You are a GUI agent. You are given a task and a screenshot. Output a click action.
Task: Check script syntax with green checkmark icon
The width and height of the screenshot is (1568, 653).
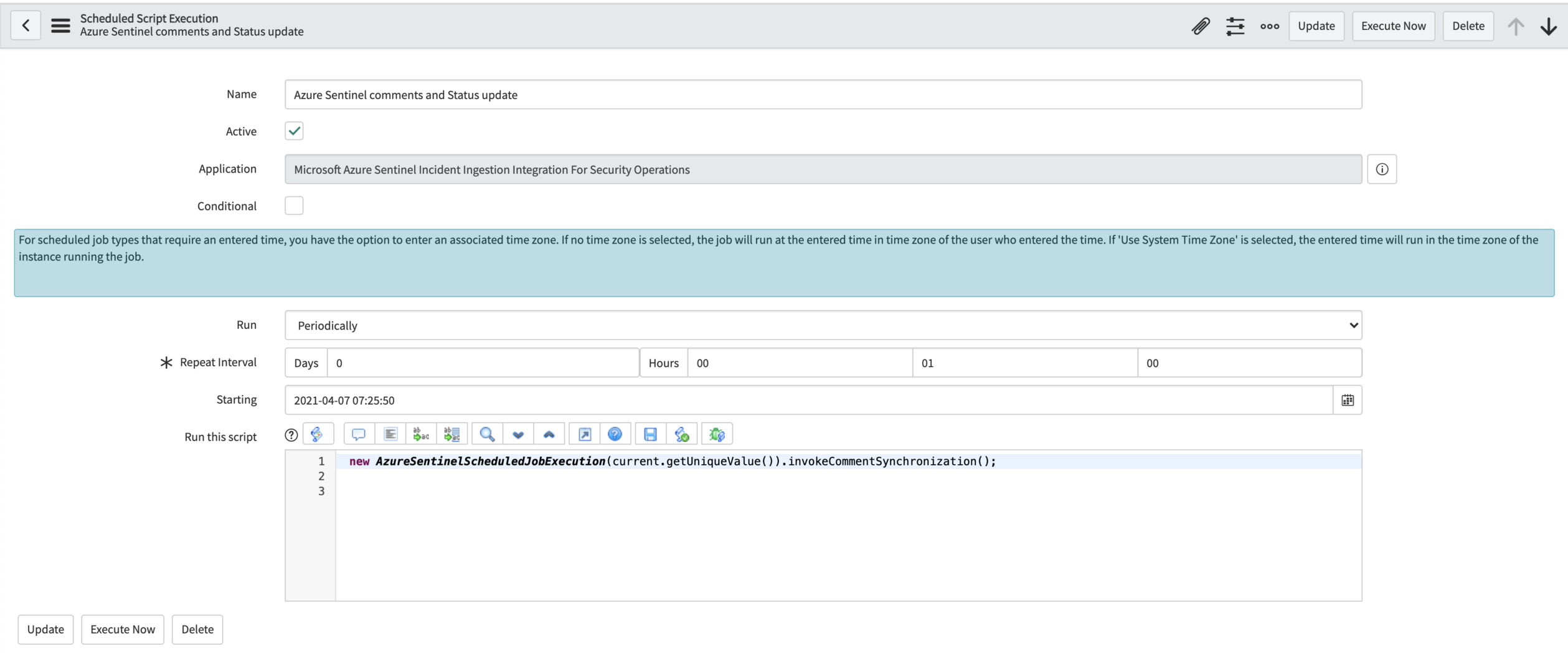[682, 434]
